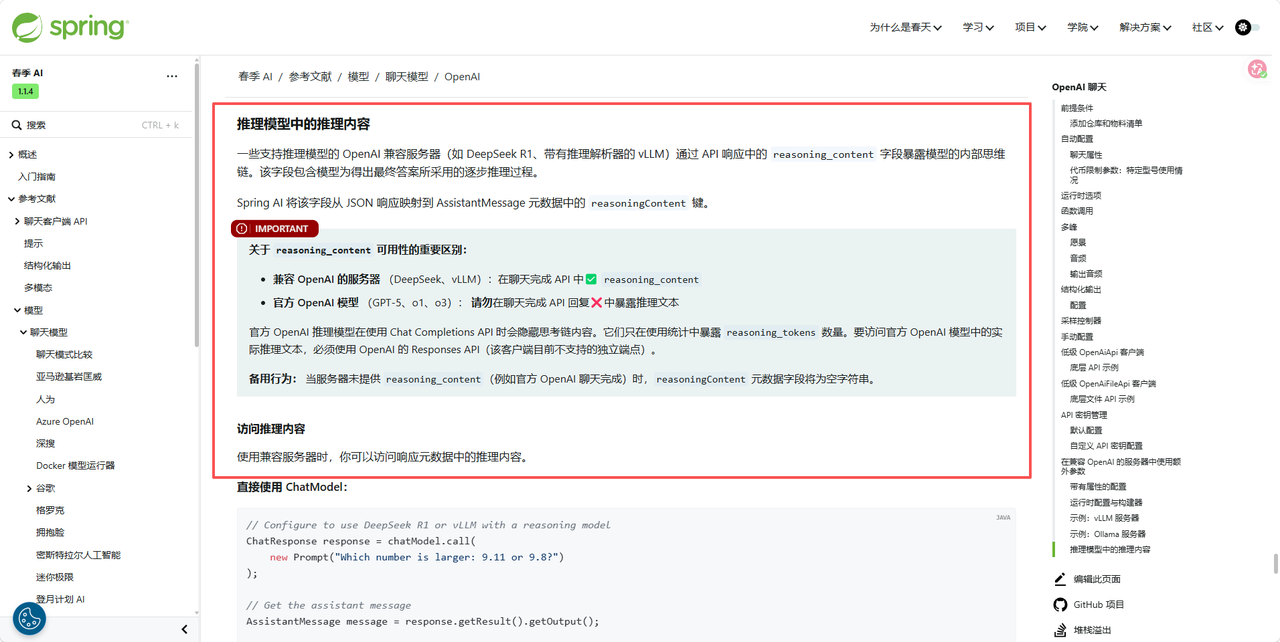
Task: Open the 为什么是春天 dropdown menu
Action: [905, 27]
